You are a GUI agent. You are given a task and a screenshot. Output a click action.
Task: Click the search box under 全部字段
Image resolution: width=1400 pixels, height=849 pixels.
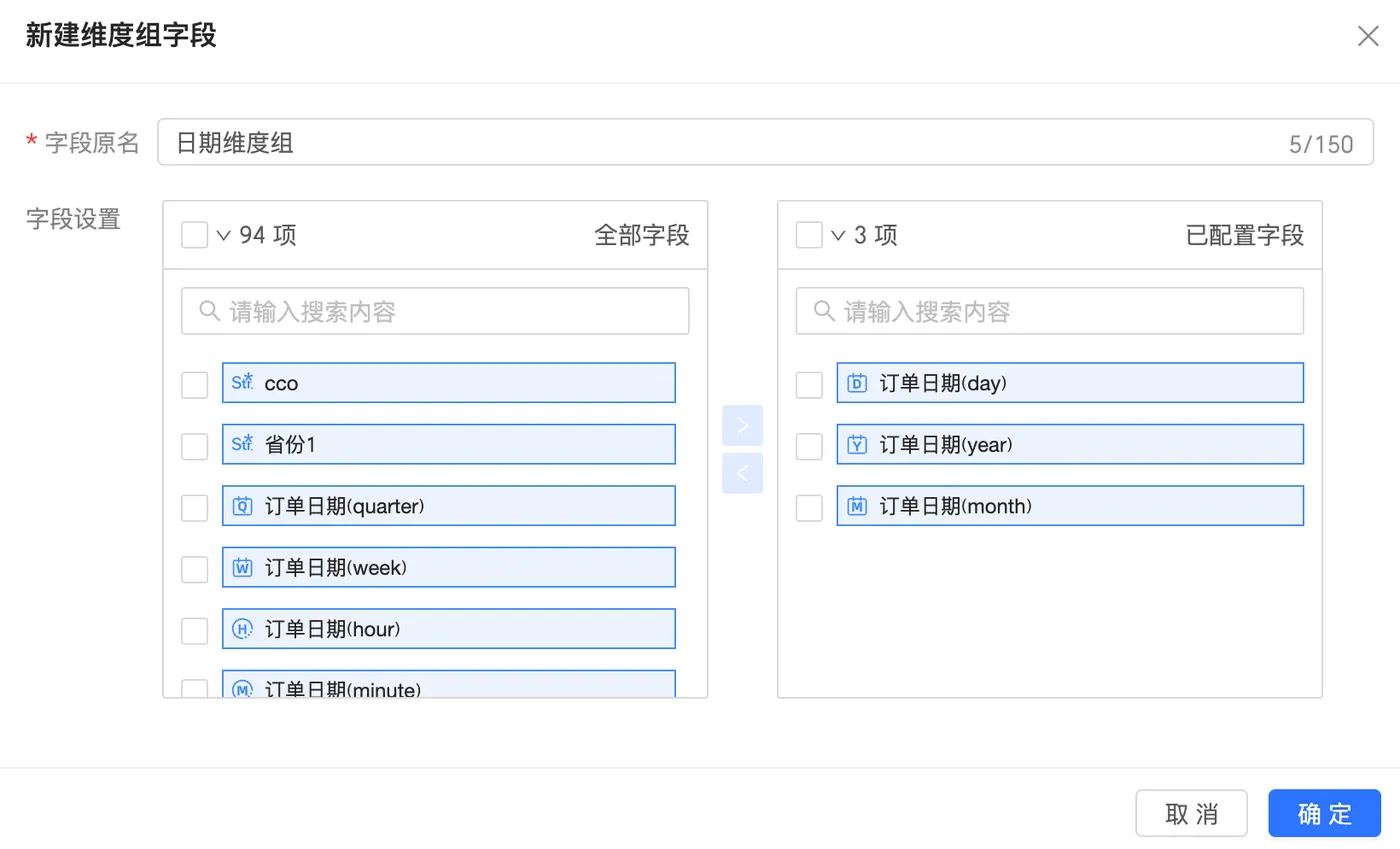point(435,311)
